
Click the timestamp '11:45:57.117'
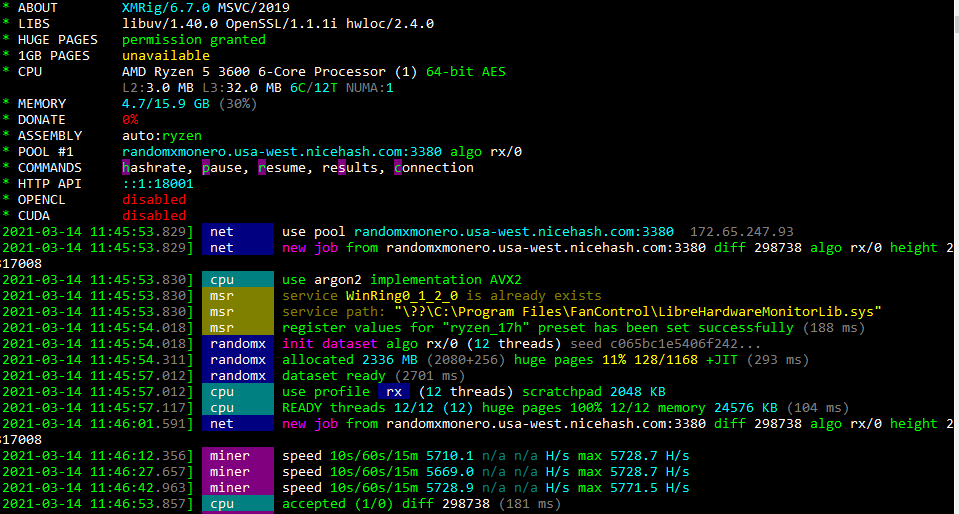click(138, 408)
